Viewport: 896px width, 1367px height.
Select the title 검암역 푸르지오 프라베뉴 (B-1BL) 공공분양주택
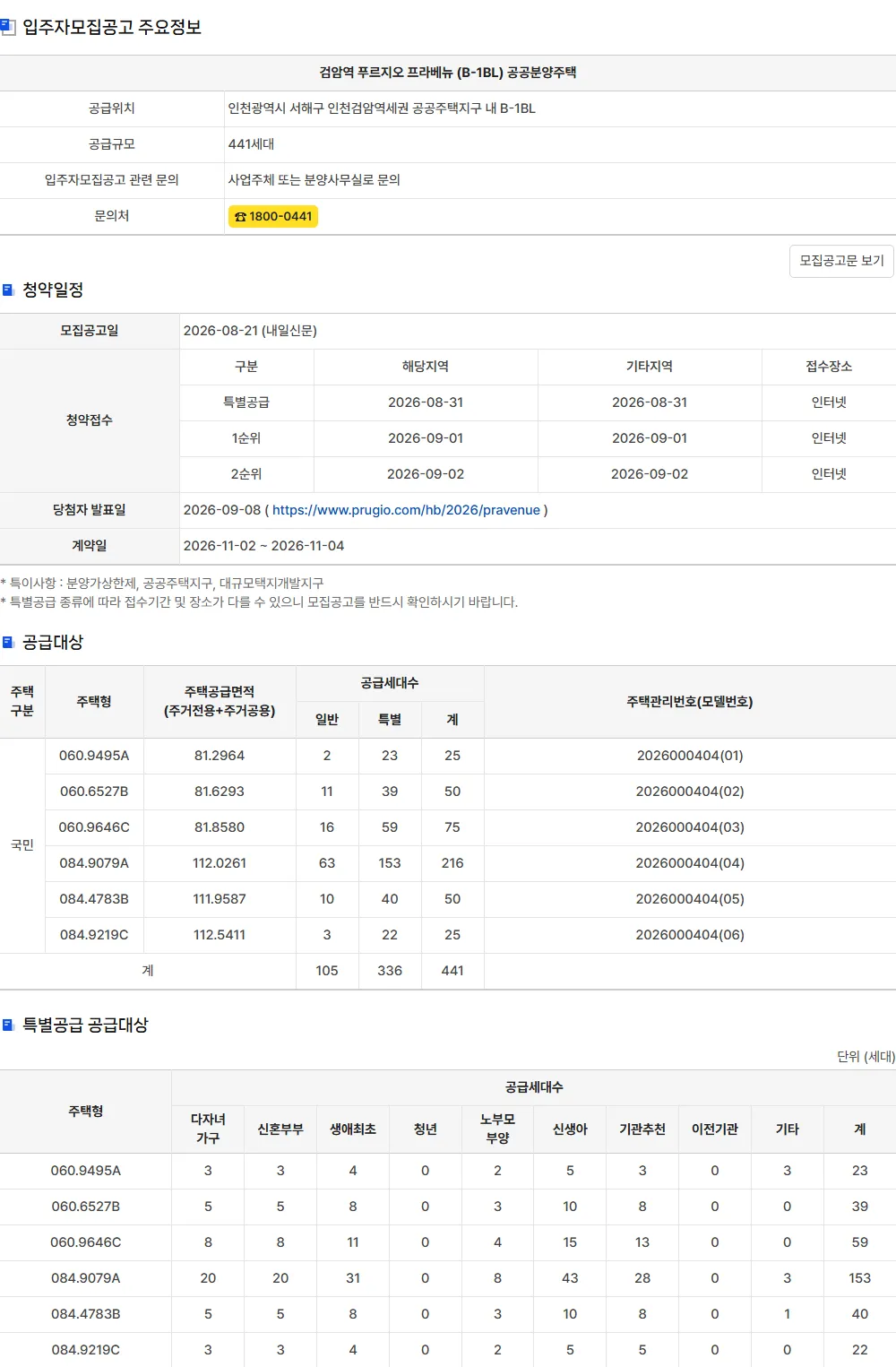[448, 73]
